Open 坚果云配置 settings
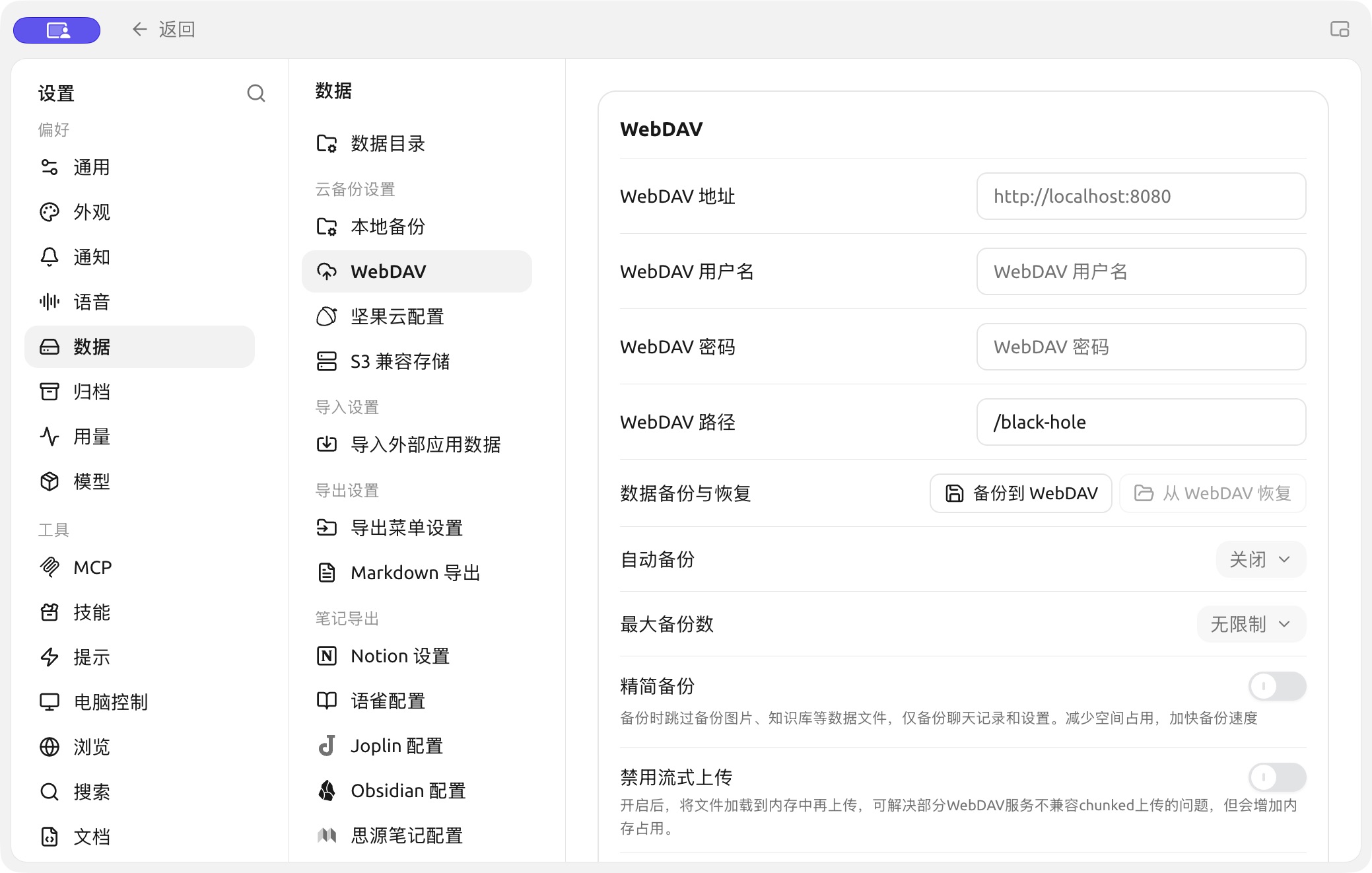This screenshot has width=1372, height=873. point(417,316)
